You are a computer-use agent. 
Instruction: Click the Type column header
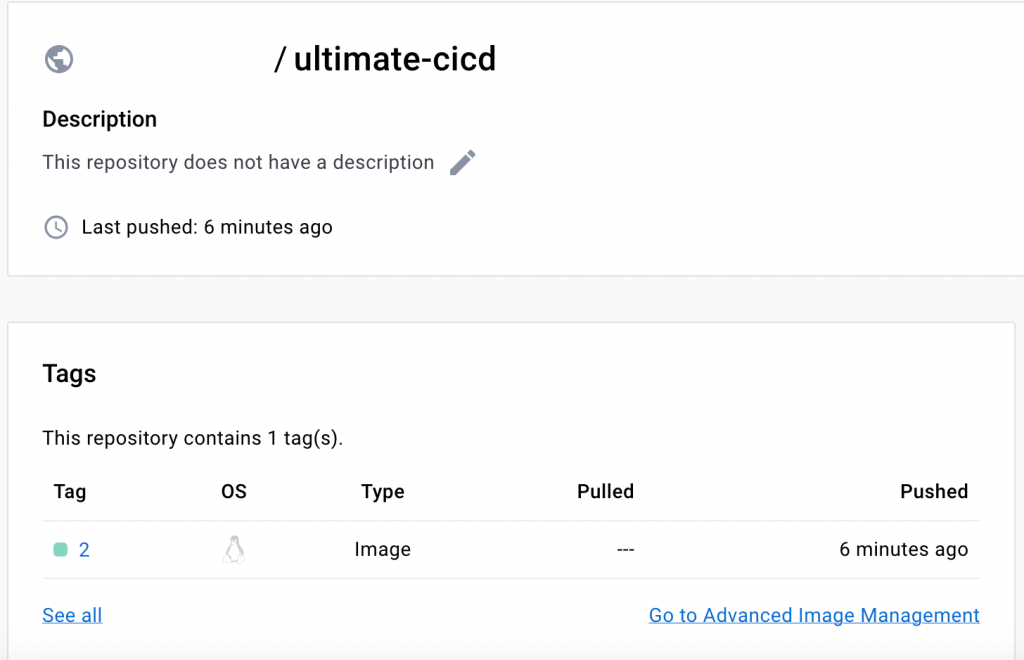[x=383, y=491]
